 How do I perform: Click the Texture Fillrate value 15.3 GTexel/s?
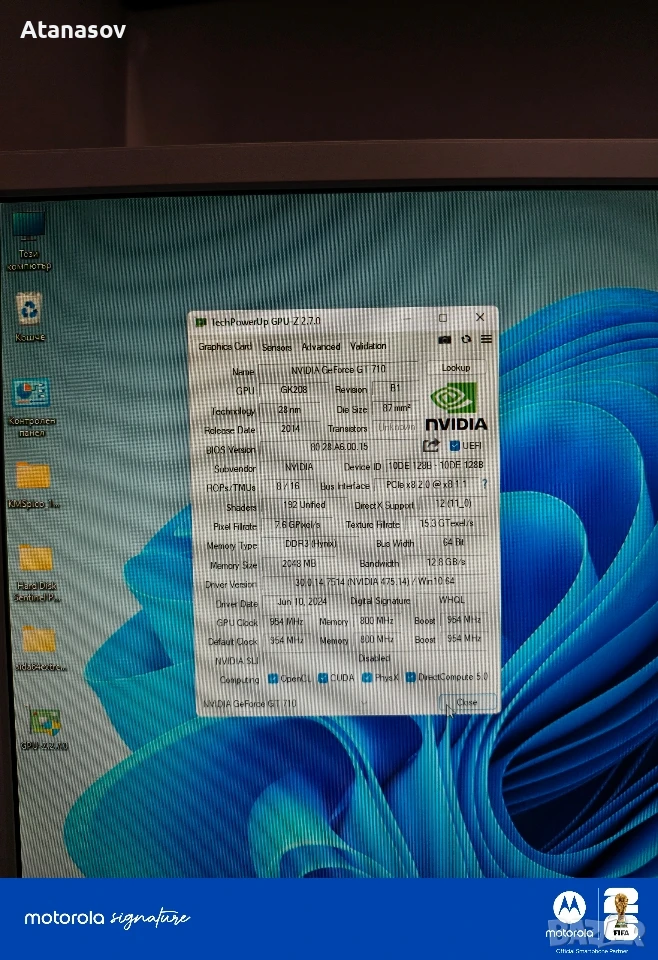[446, 523]
